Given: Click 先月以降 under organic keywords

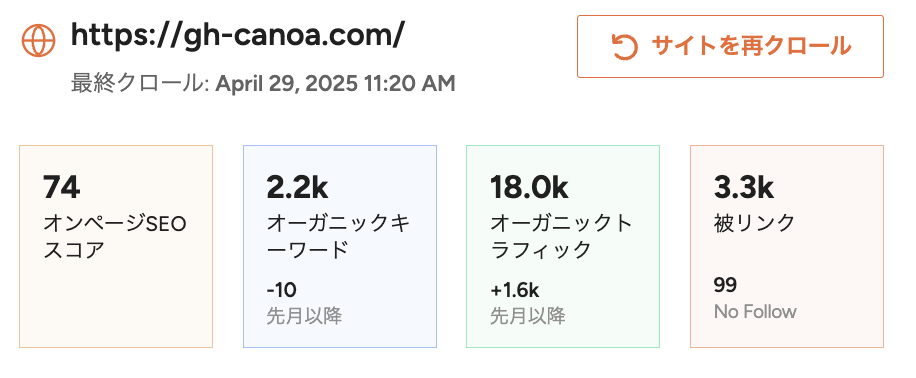Looking at the screenshot, I should [x=304, y=316].
